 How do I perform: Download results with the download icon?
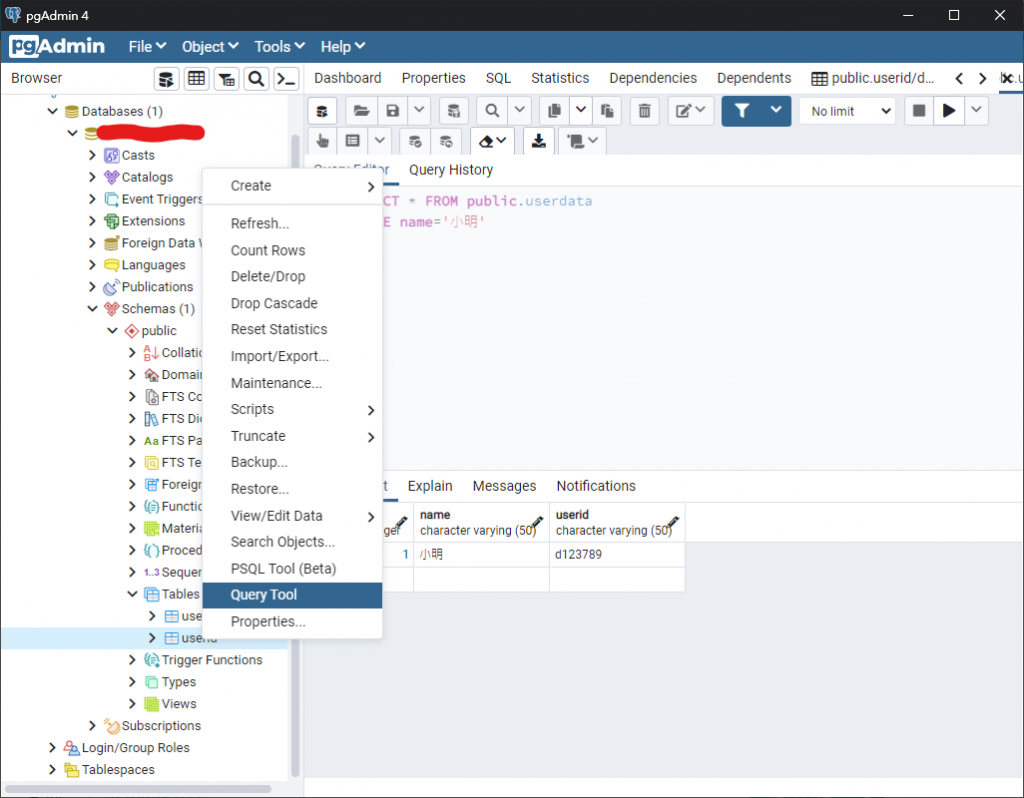coord(539,141)
